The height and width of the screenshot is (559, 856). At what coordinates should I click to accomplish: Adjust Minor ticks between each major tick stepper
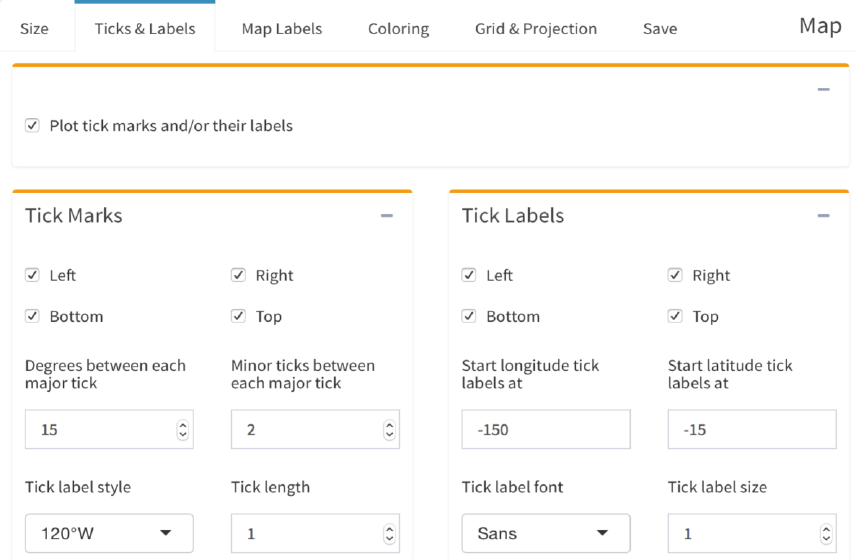pyautogui.click(x=389, y=430)
